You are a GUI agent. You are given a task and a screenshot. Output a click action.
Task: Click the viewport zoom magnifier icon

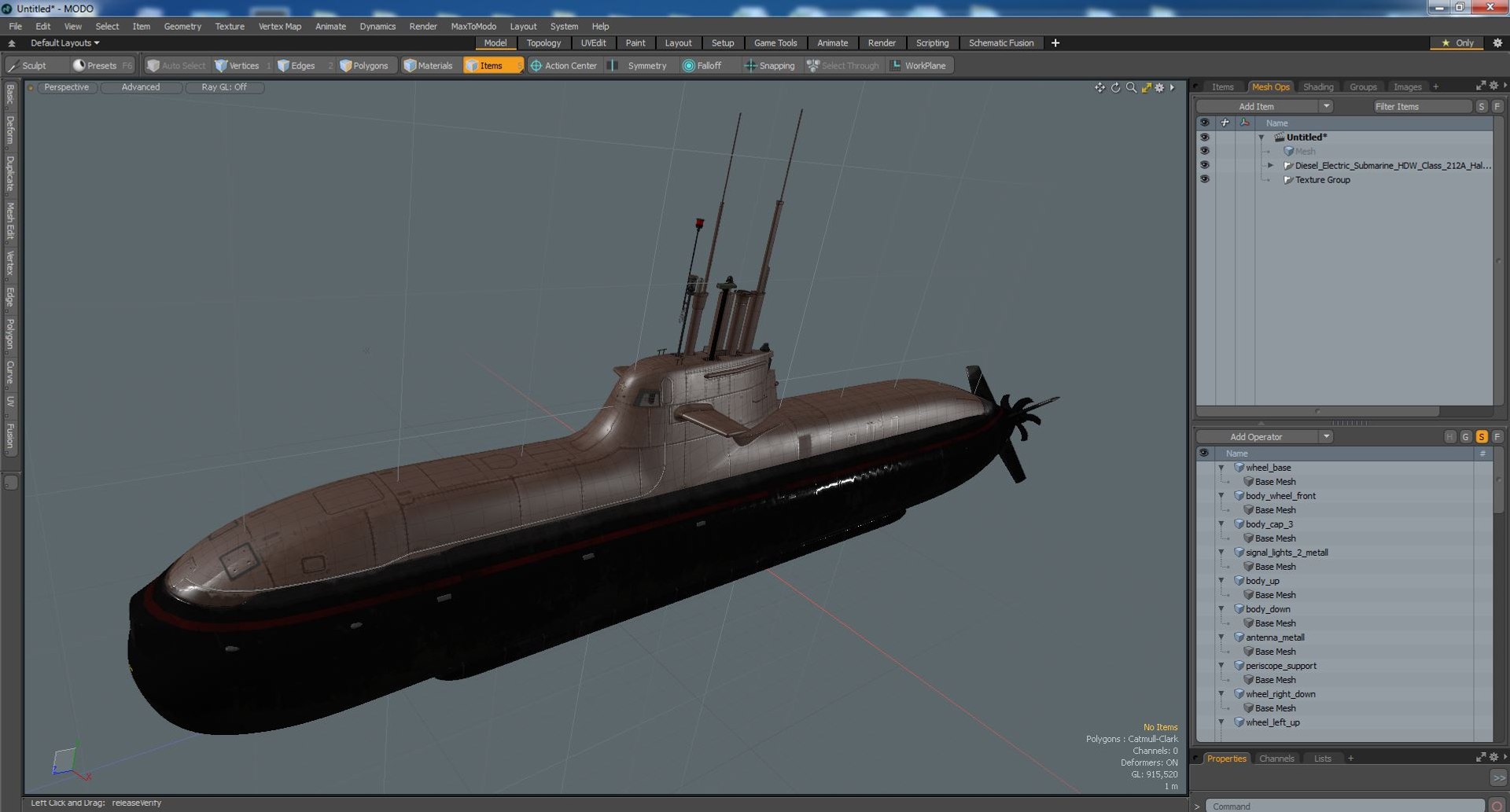coord(1131,87)
